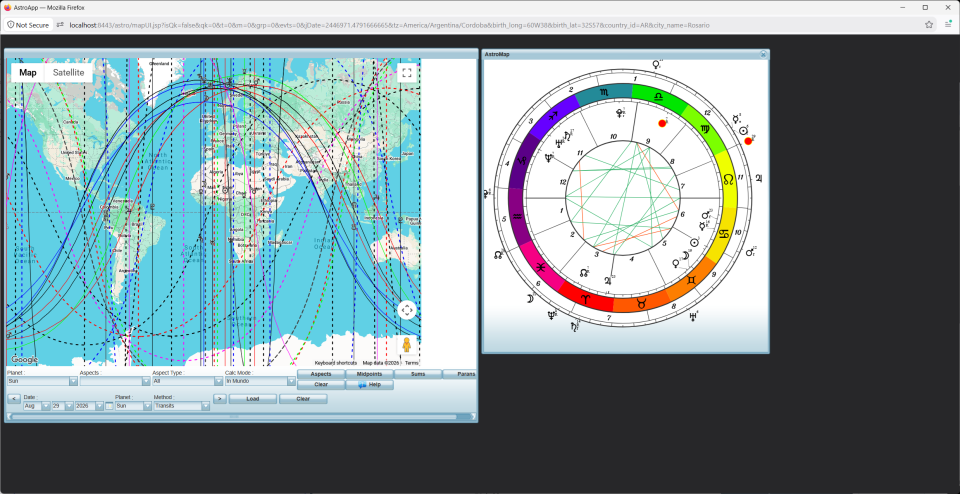The height and width of the screenshot is (494, 960).
Task: Click the Gemini sign segment in wheel
Action: 692,279
